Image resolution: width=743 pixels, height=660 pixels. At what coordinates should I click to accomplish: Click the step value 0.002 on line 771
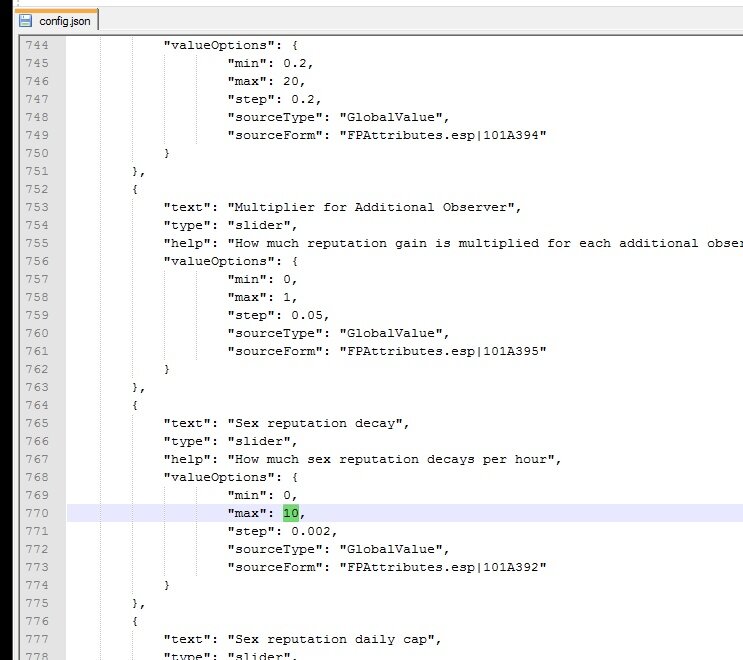(311, 532)
